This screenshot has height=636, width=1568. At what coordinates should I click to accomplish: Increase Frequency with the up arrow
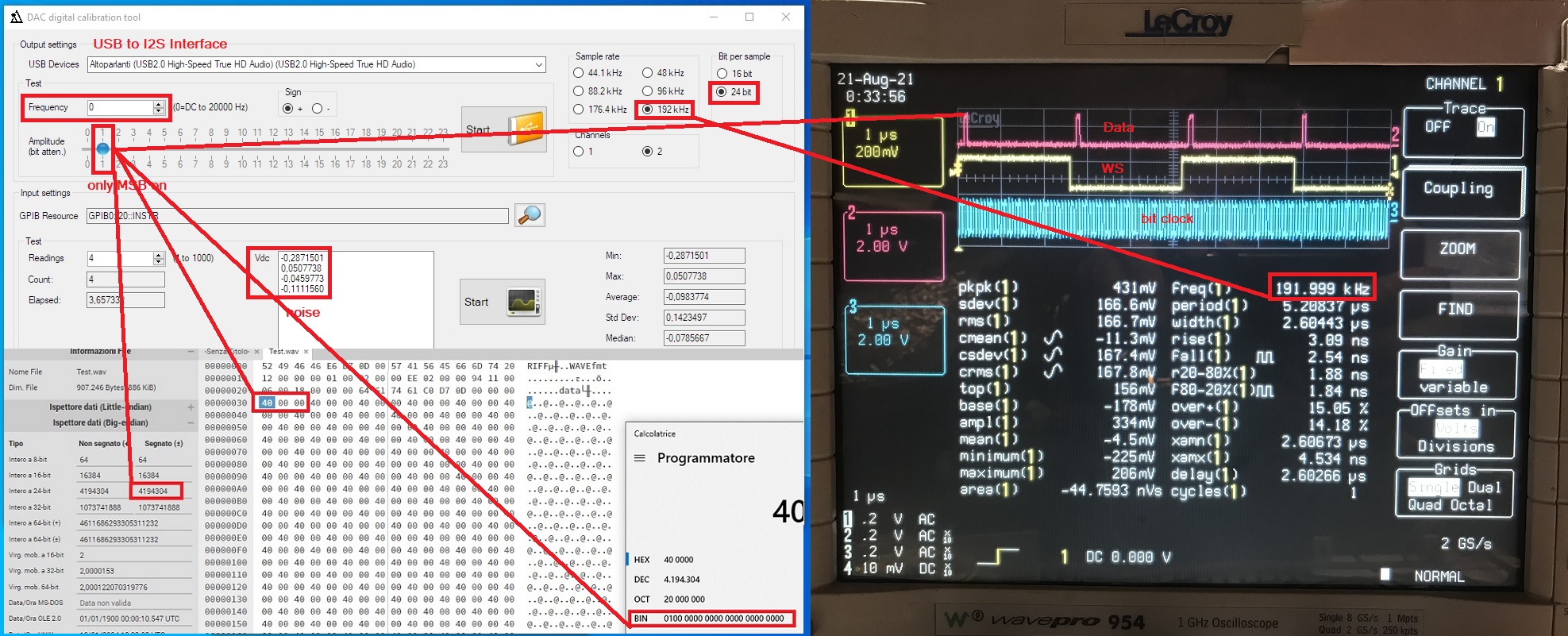pos(159,103)
